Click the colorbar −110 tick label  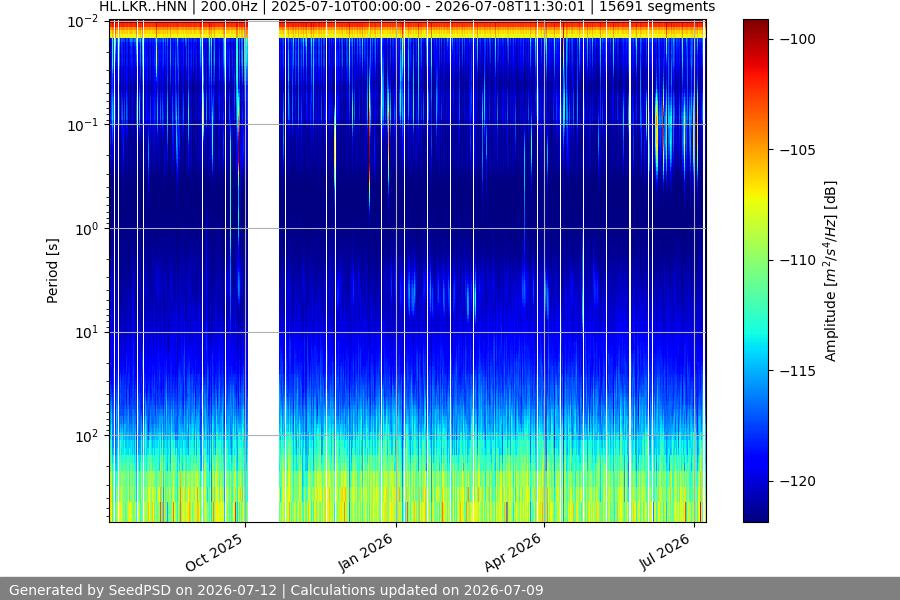[798, 260]
